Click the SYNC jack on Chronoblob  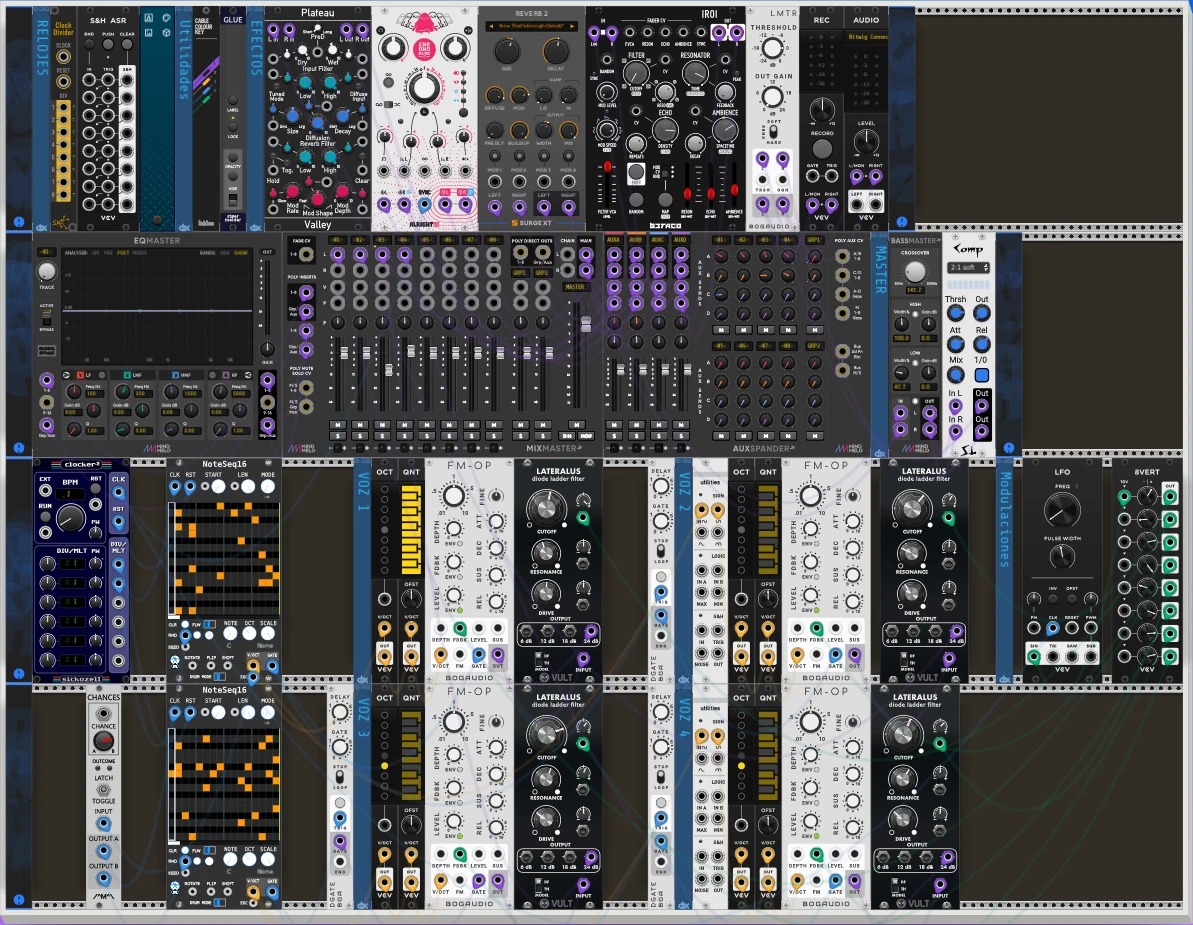(425, 205)
